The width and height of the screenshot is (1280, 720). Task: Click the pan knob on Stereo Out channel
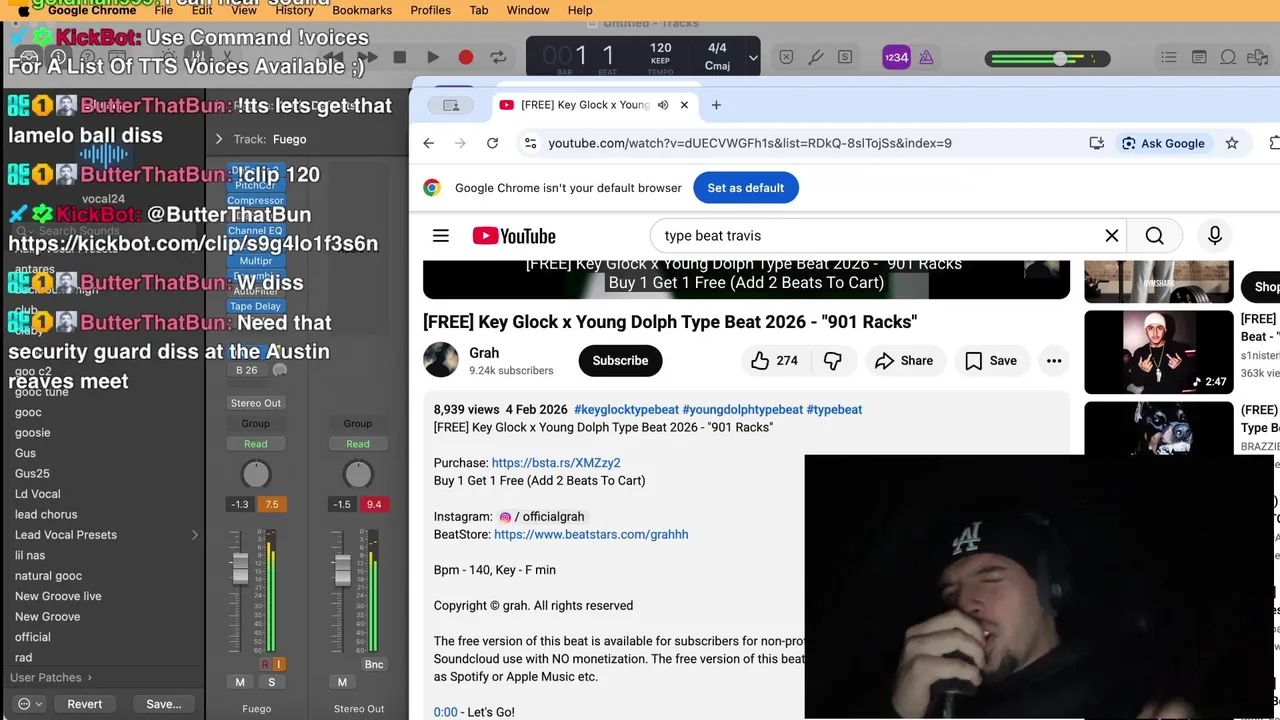(x=358, y=474)
